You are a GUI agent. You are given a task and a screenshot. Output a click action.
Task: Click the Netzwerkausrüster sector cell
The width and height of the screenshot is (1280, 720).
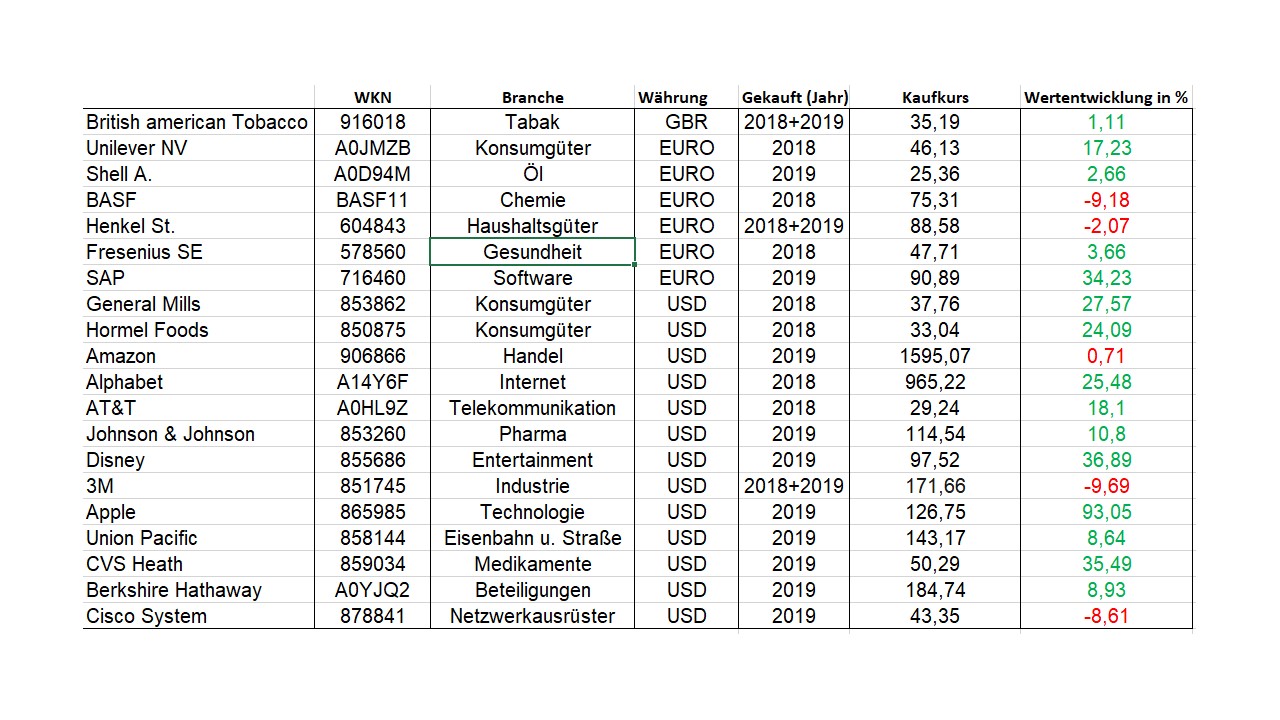[x=532, y=616]
